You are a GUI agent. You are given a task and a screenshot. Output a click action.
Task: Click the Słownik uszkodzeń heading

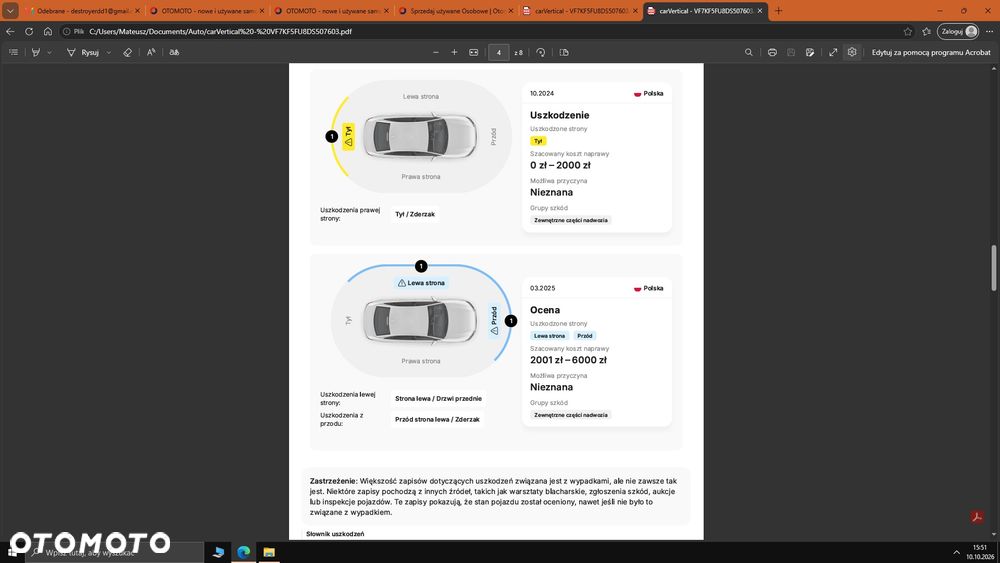coord(335,534)
